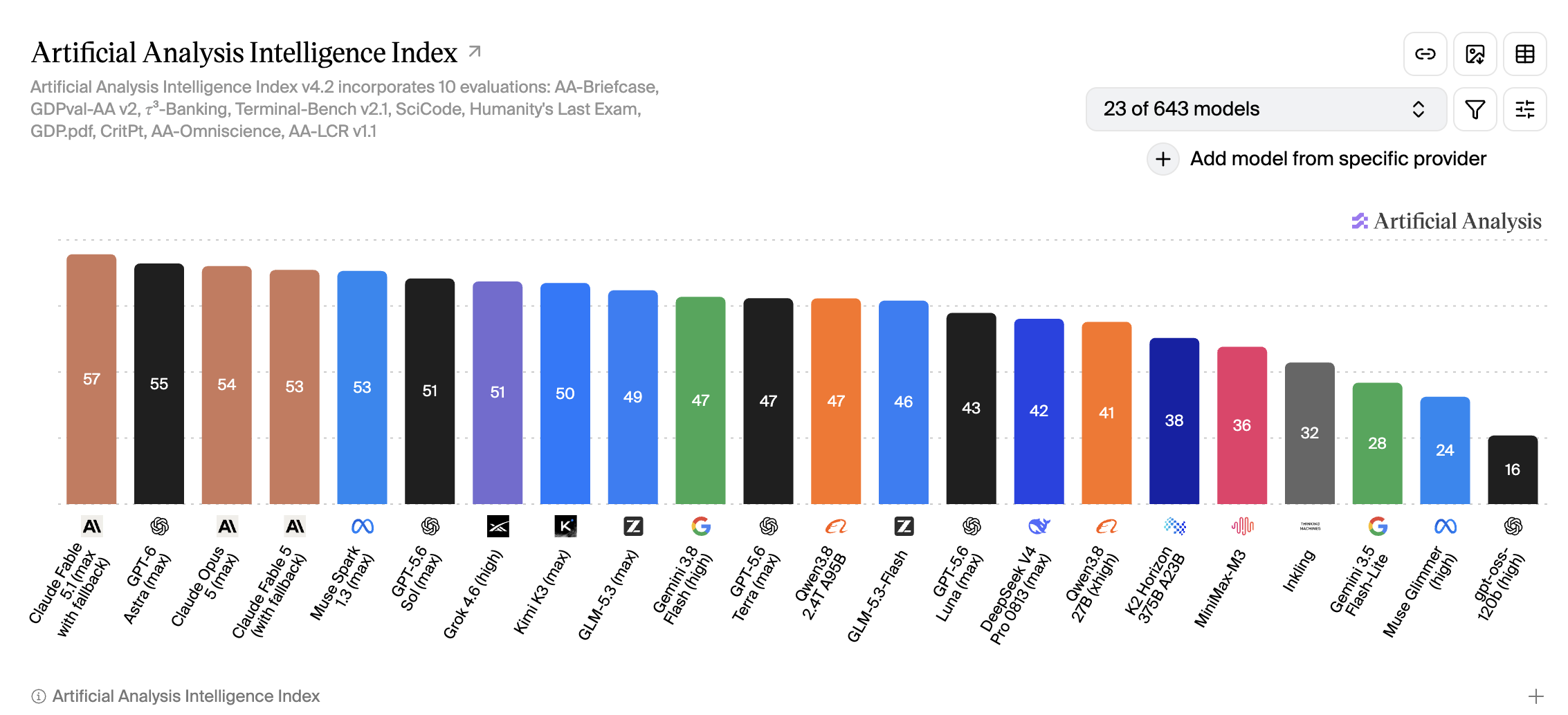Click the Meta logo under Muse Spark
The image size is (1568, 715).
click(363, 526)
